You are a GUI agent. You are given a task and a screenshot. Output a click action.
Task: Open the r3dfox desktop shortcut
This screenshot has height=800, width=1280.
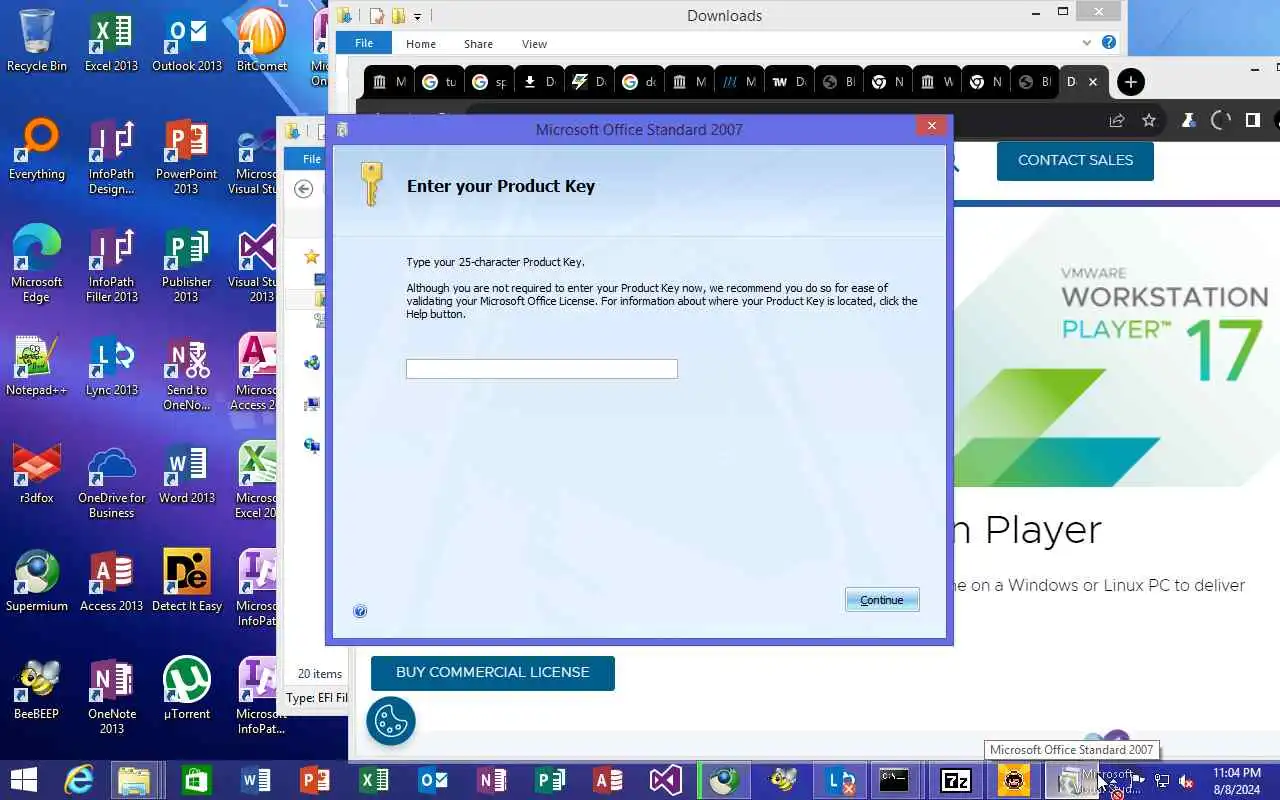[36, 472]
